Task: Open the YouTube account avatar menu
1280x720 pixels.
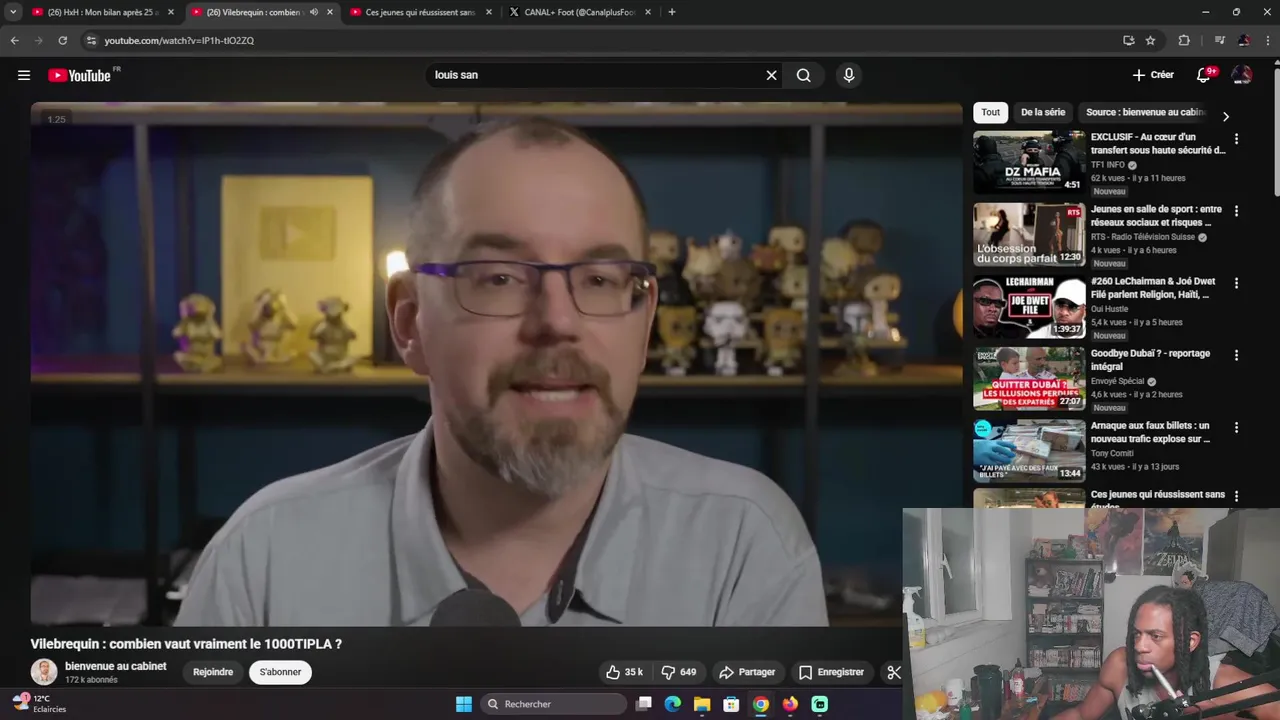Action: click(1242, 75)
